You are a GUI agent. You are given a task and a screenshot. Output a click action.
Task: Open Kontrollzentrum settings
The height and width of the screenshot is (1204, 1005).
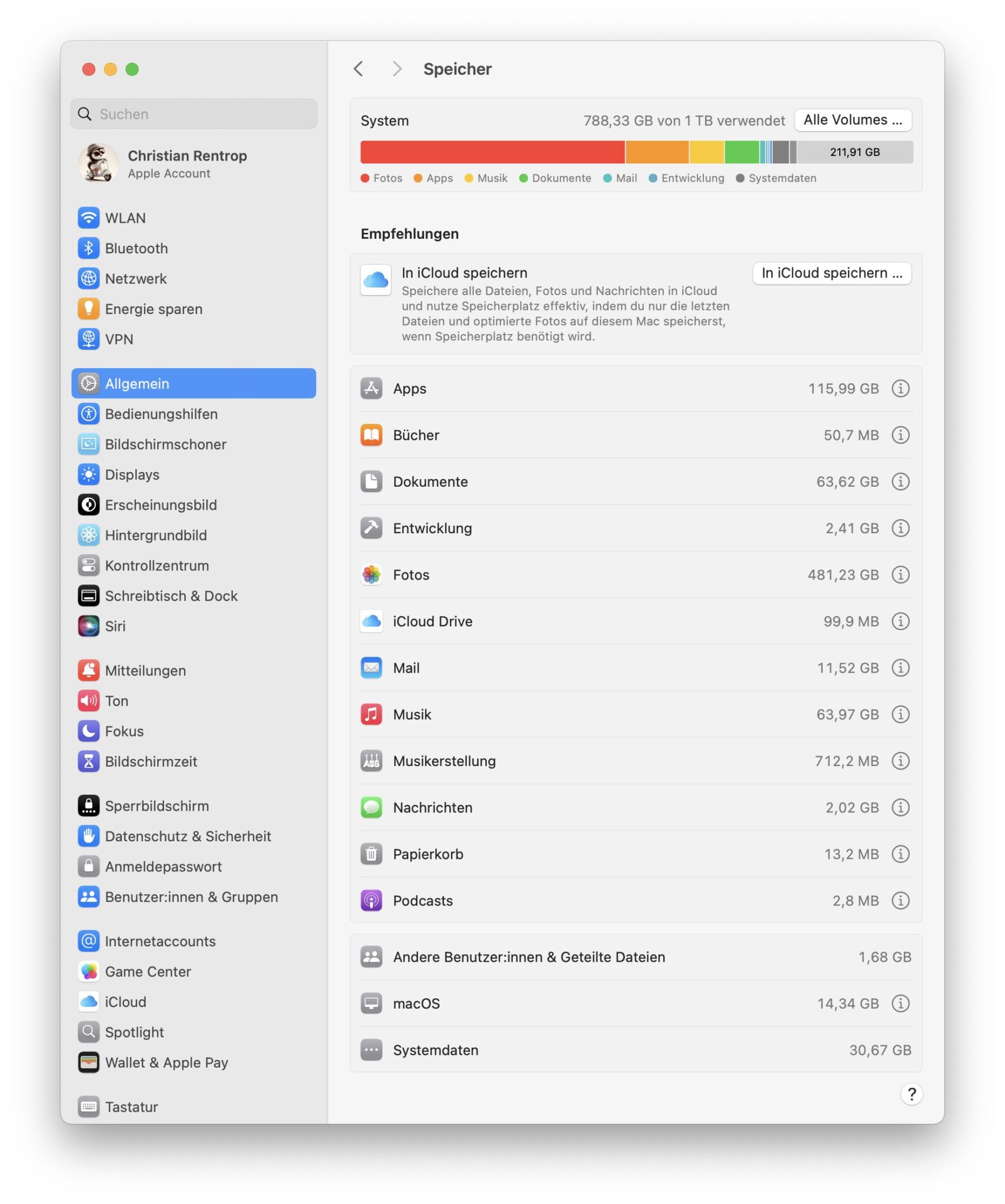pos(193,566)
